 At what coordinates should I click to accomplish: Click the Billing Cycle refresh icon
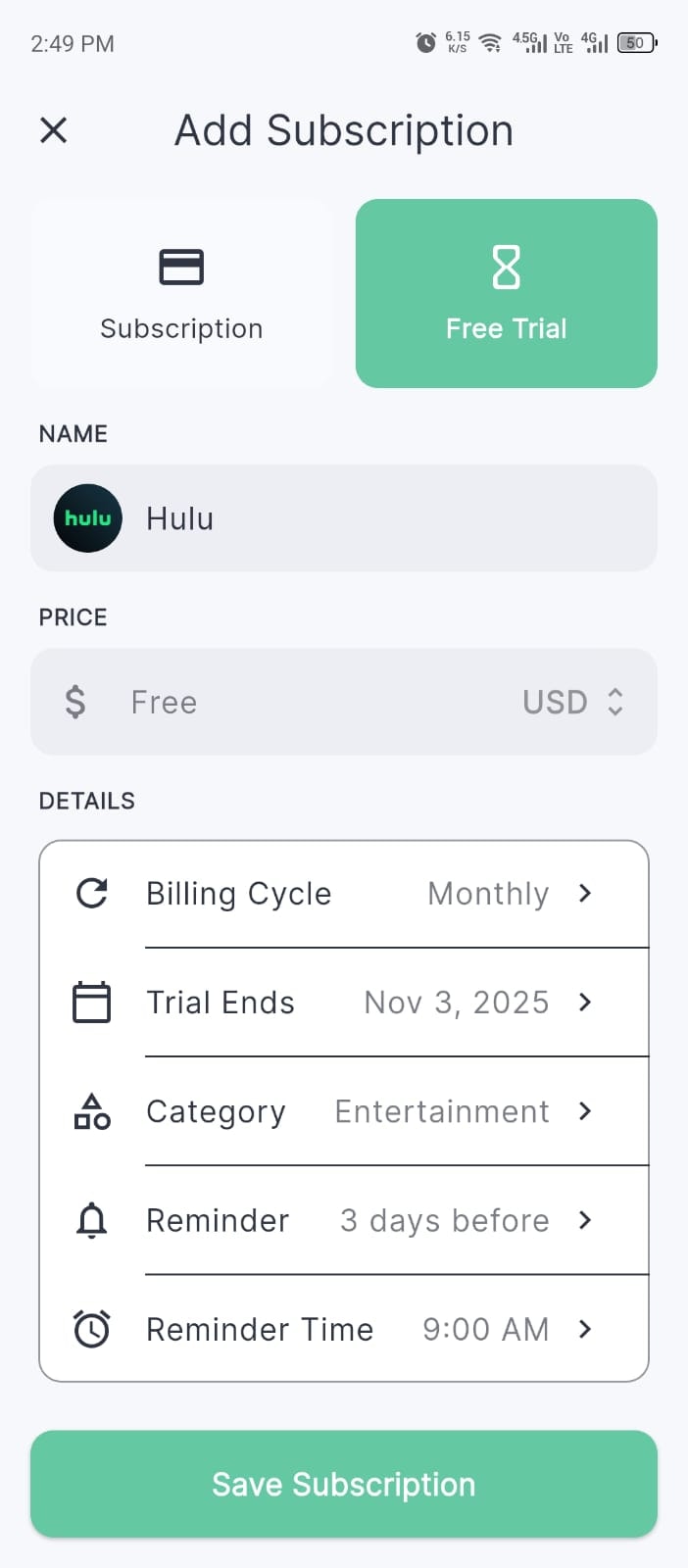tap(91, 893)
